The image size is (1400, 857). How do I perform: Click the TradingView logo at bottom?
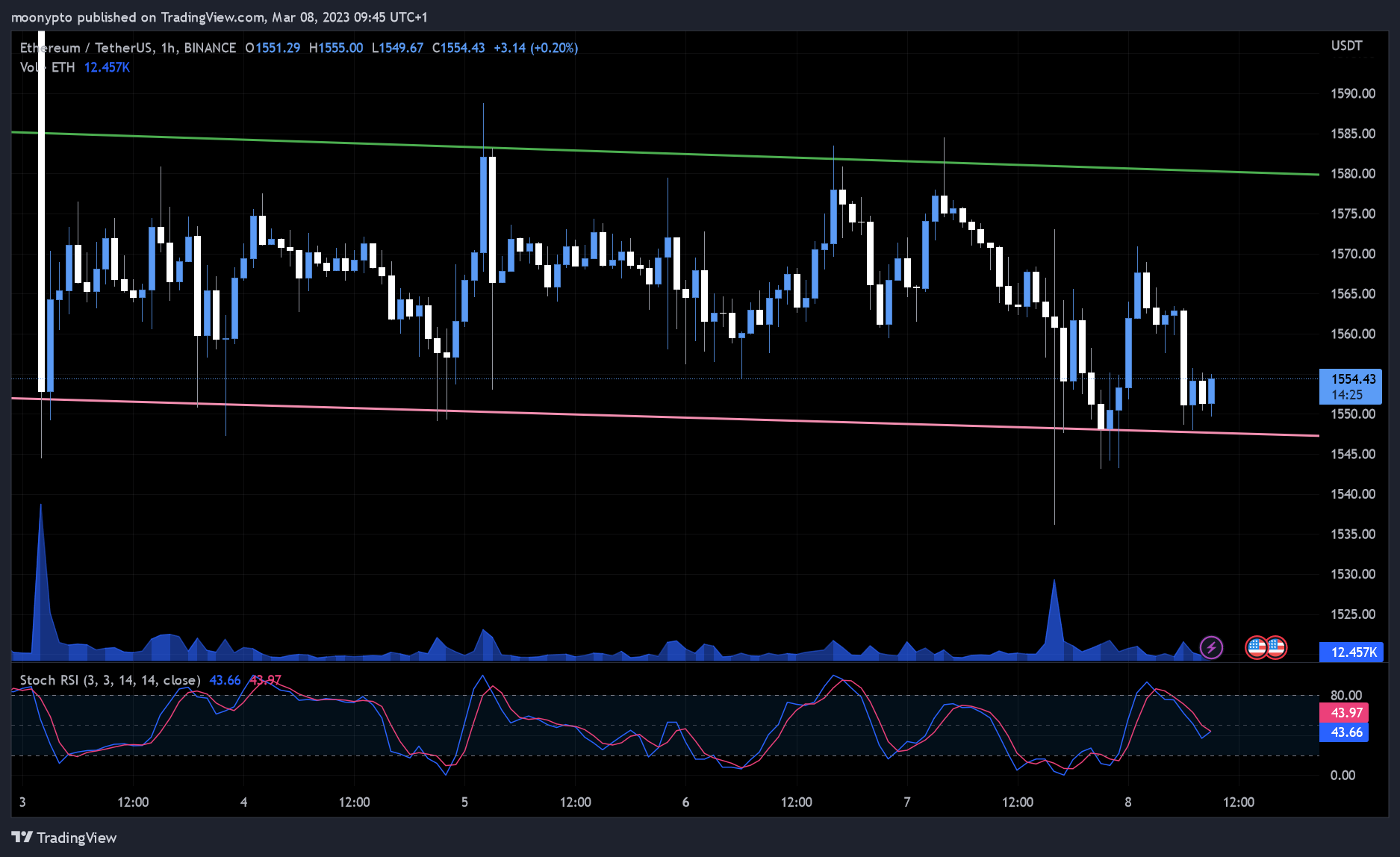pos(64,838)
